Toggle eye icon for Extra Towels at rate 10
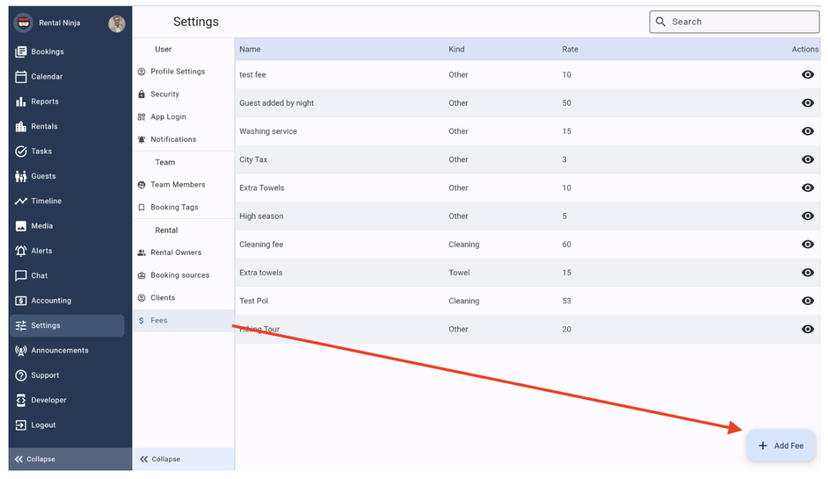 (x=807, y=187)
